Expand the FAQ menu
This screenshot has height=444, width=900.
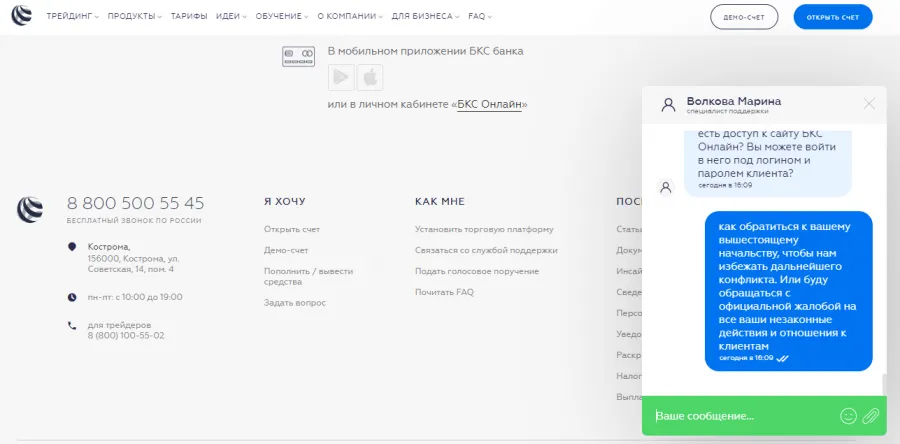click(x=480, y=17)
